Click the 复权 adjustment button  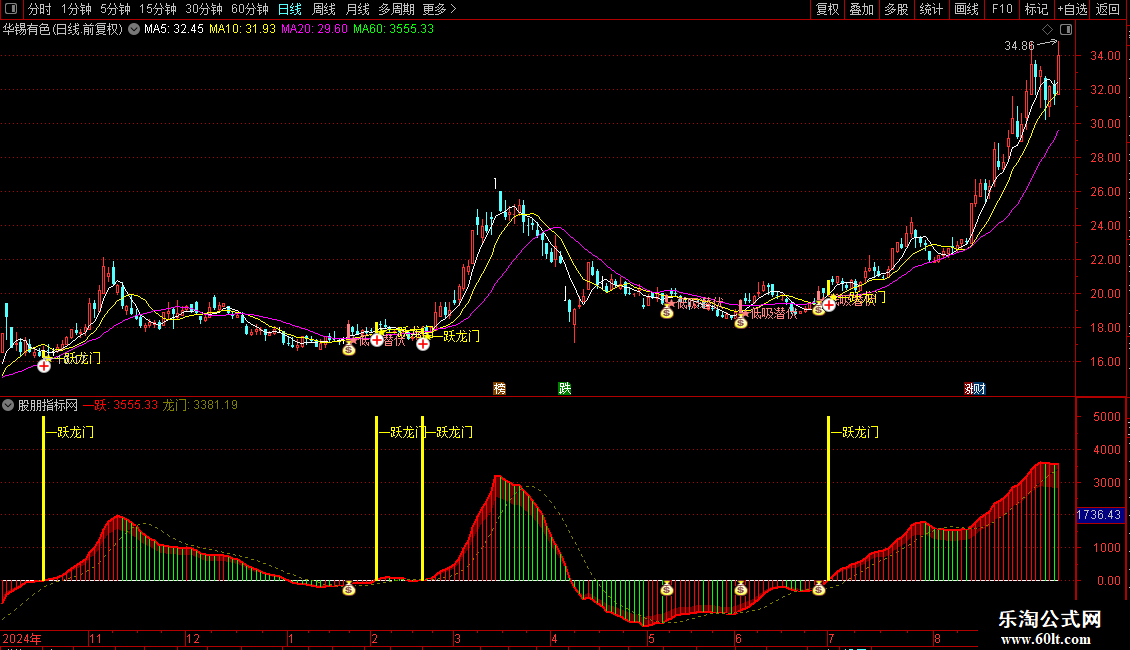827,9
